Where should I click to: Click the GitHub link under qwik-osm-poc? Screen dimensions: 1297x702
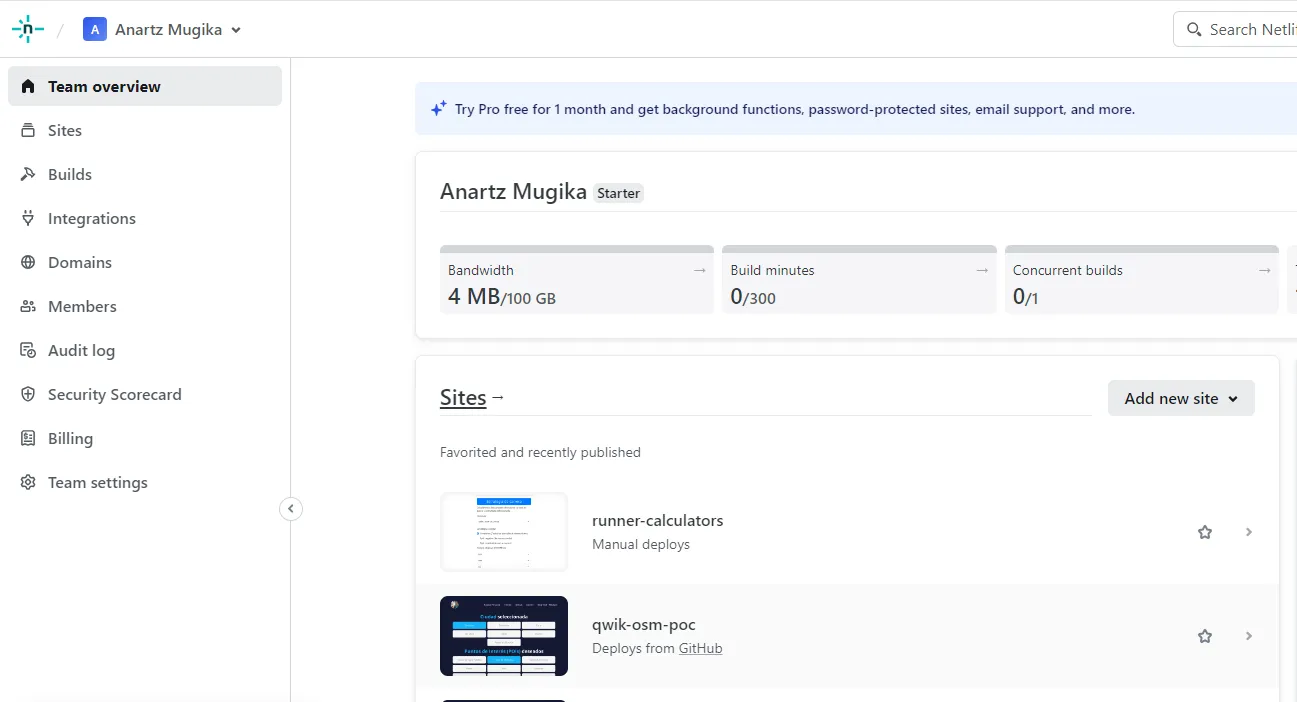tap(700, 648)
